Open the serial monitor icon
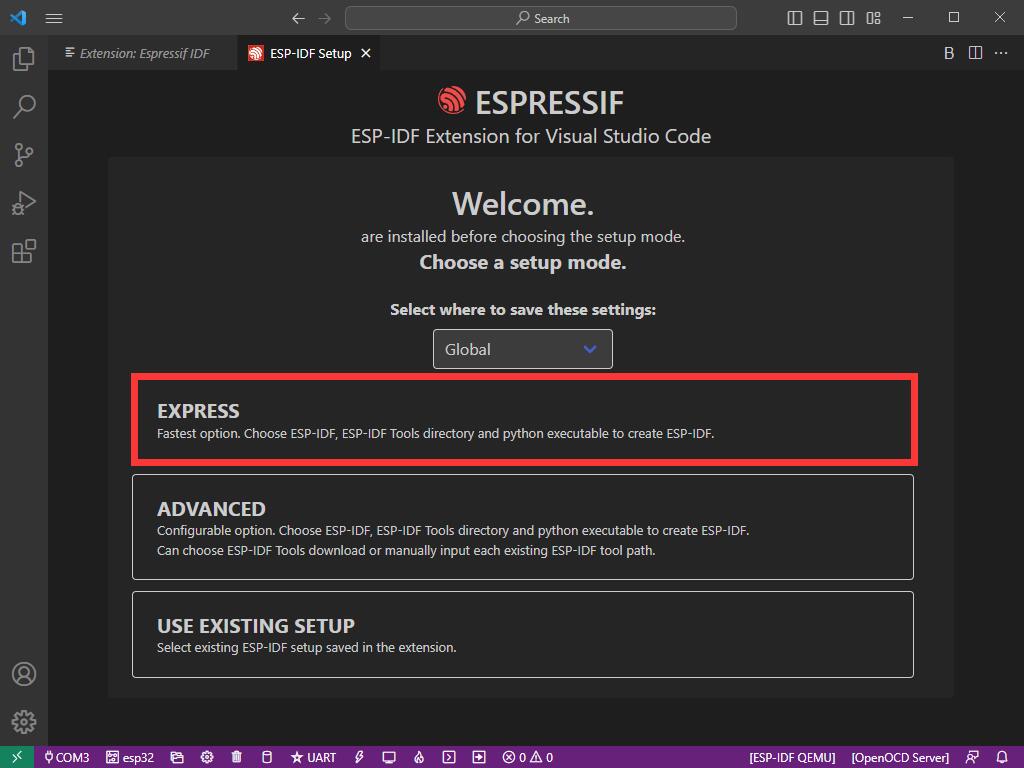1024x768 pixels. pos(388,757)
